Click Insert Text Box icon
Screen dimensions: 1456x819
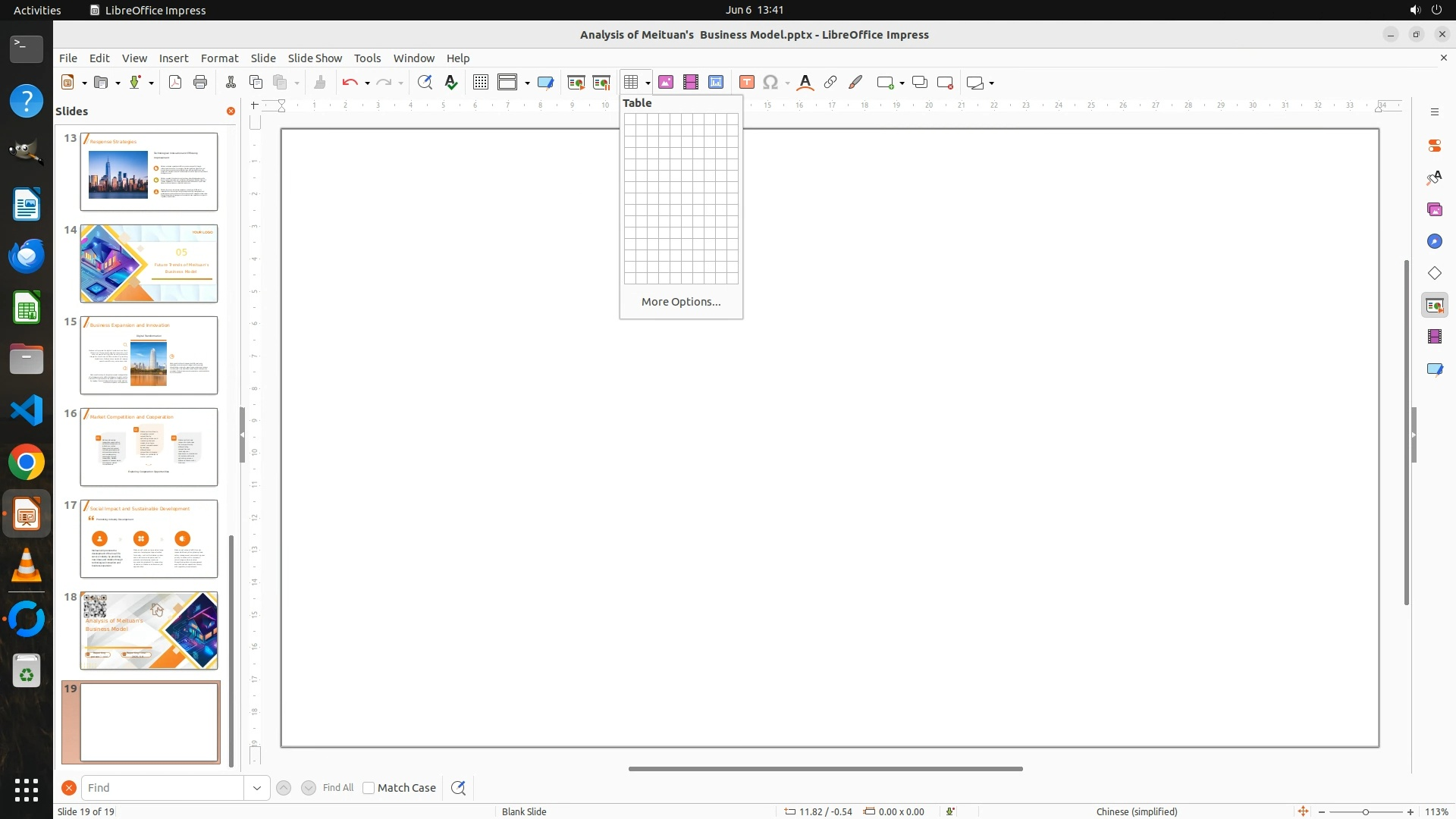pyautogui.click(x=747, y=83)
